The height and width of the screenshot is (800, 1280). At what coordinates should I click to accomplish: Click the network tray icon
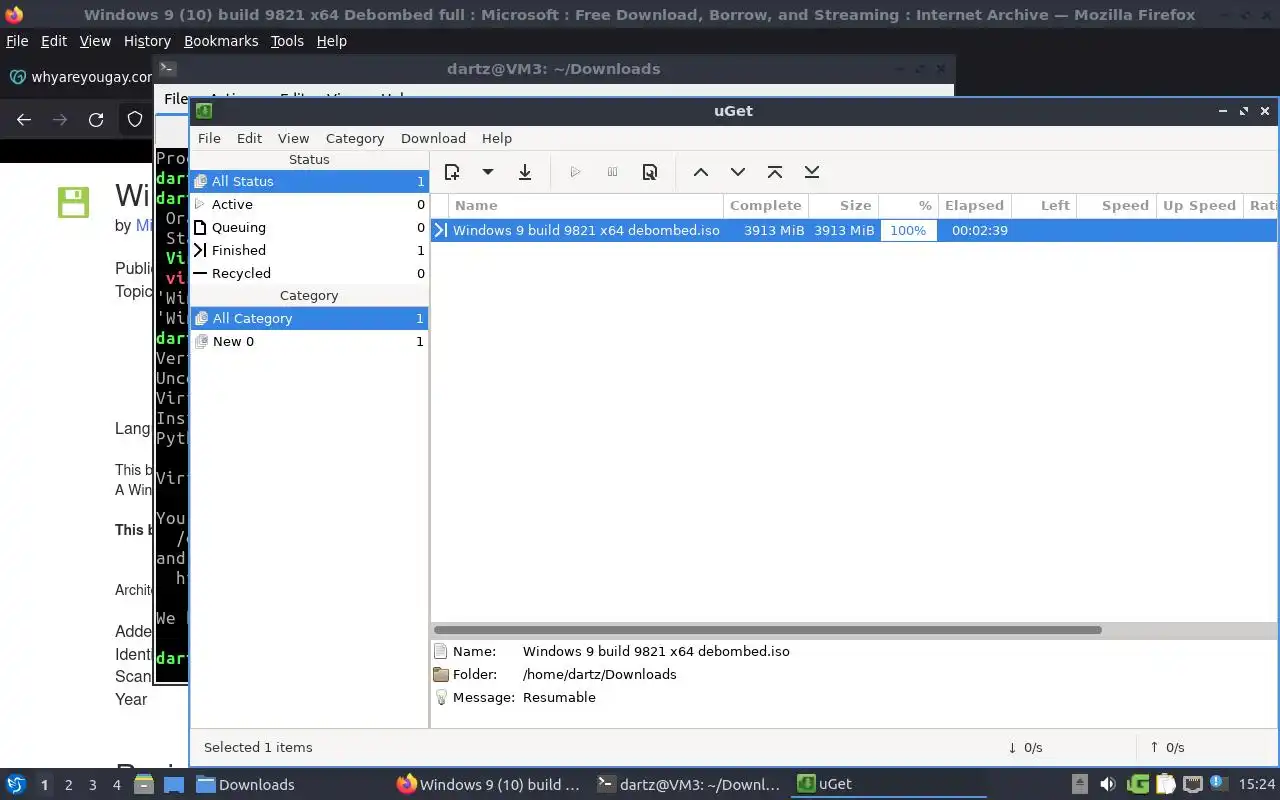point(1192,785)
